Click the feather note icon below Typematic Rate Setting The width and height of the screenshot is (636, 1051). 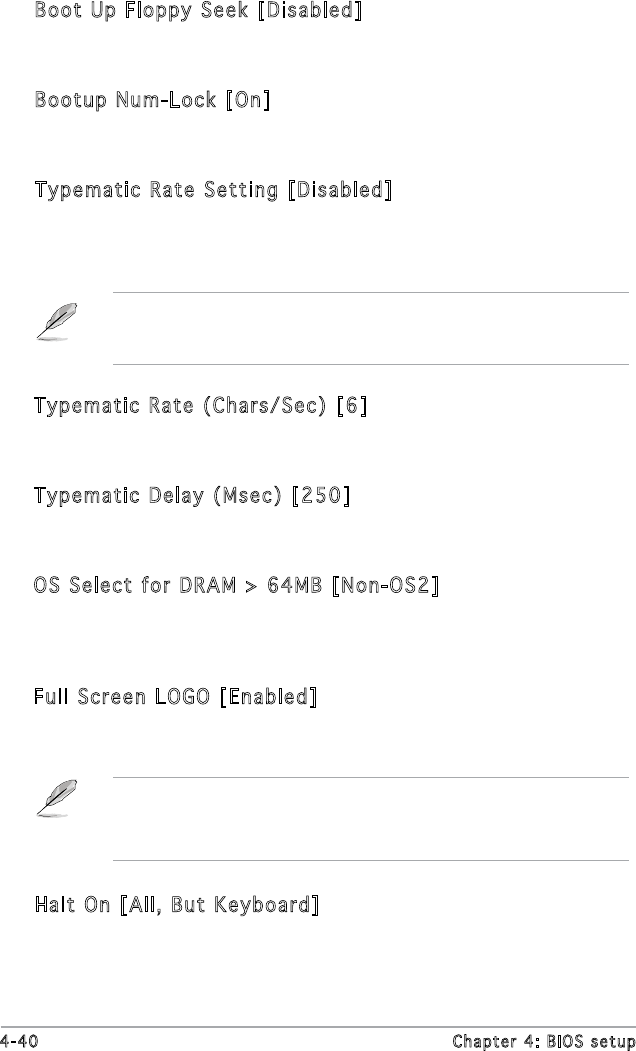click(x=49, y=324)
